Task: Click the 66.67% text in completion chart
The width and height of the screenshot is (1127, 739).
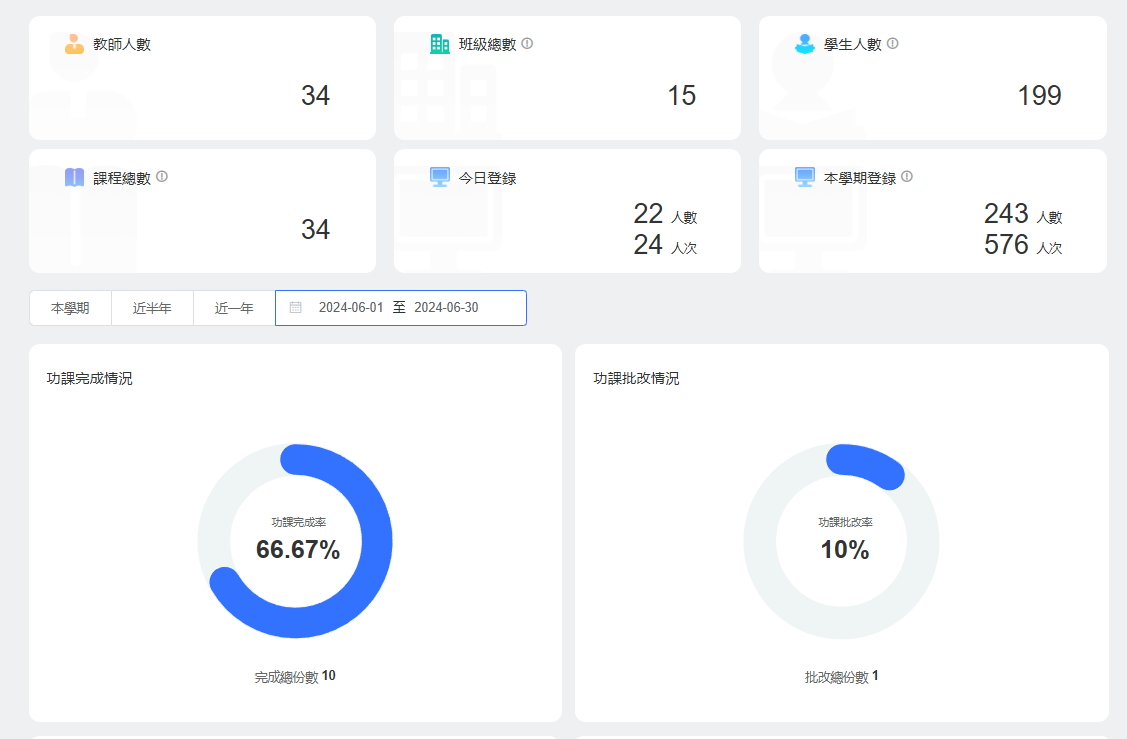Action: tap(298, 550)
